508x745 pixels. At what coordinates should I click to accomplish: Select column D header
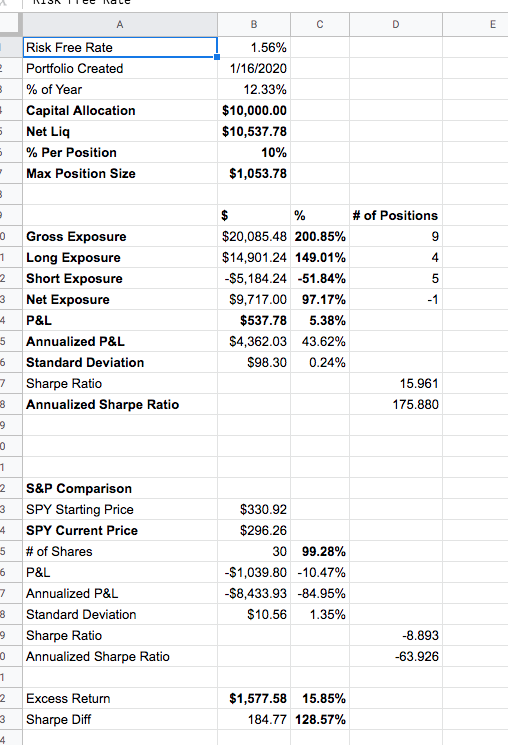396,25
